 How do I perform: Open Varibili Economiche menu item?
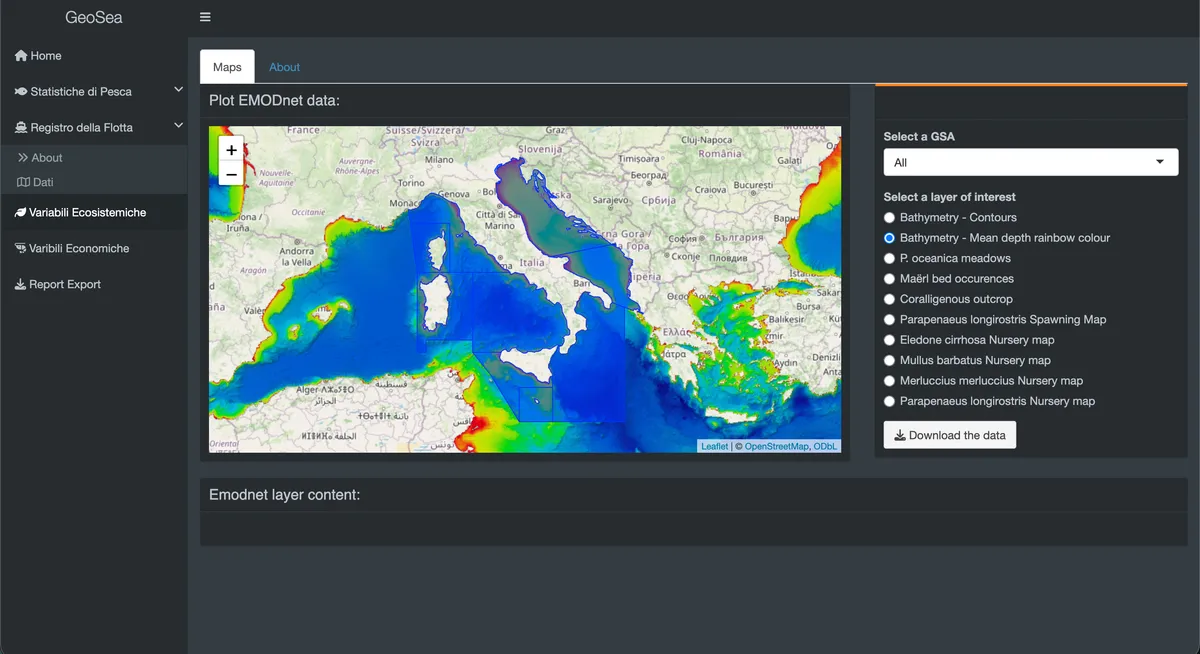pyautogui.click(x=94, y=249)
